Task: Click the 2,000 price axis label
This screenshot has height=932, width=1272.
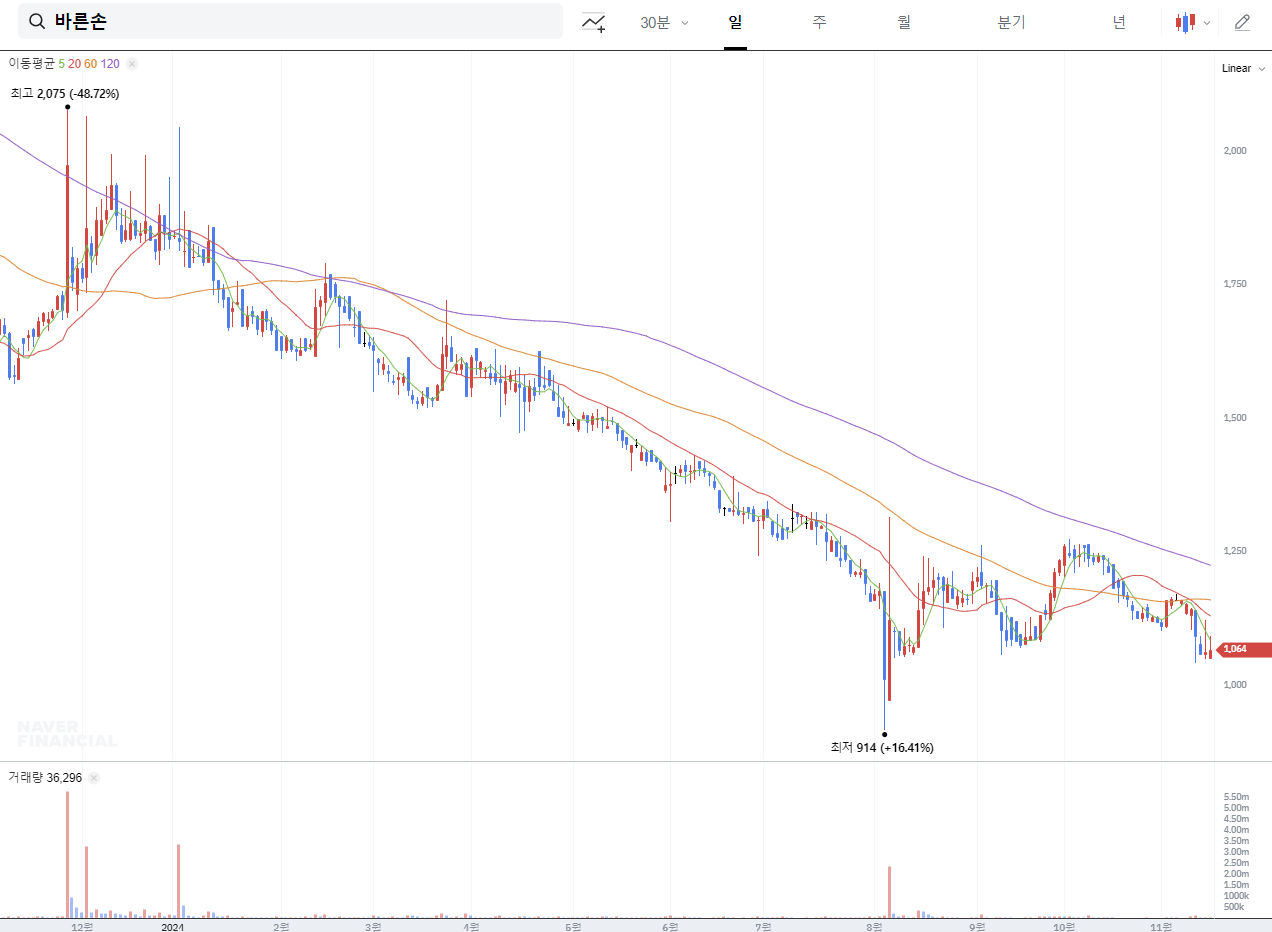Action: click(1235, 151)
